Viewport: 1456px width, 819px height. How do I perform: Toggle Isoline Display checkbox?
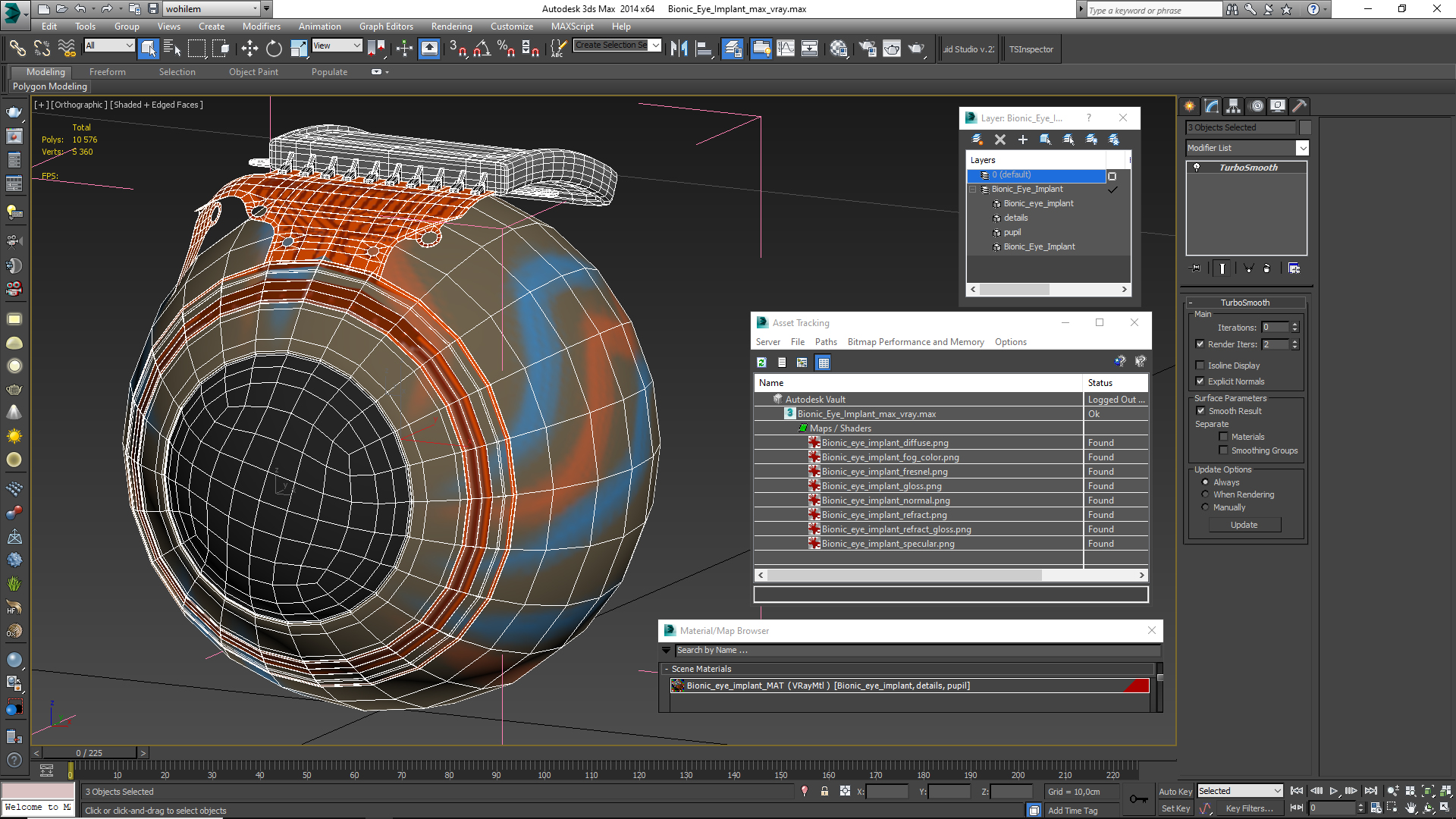click(x=1200, y=366)
